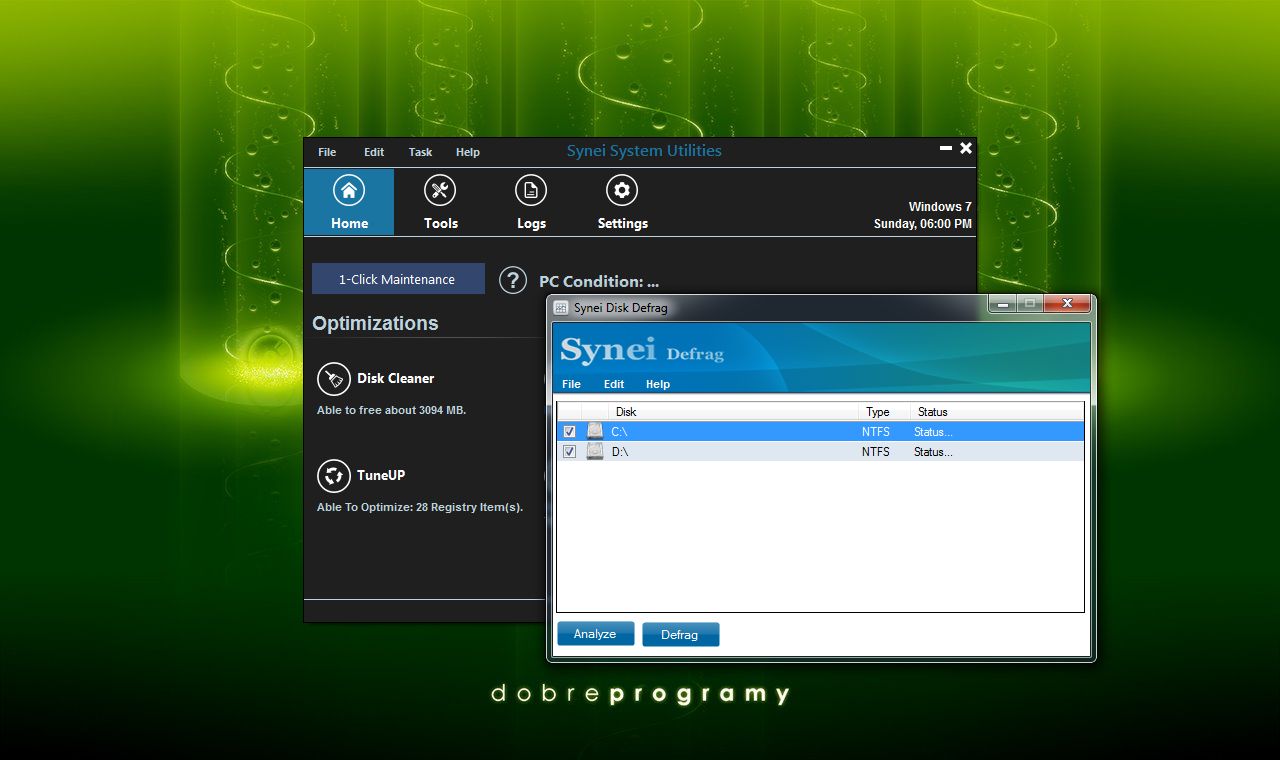Open Edit menu in Synei System Utilities
The width and height of the screenshot is (1280, 760).
click(x=374, y=152)
